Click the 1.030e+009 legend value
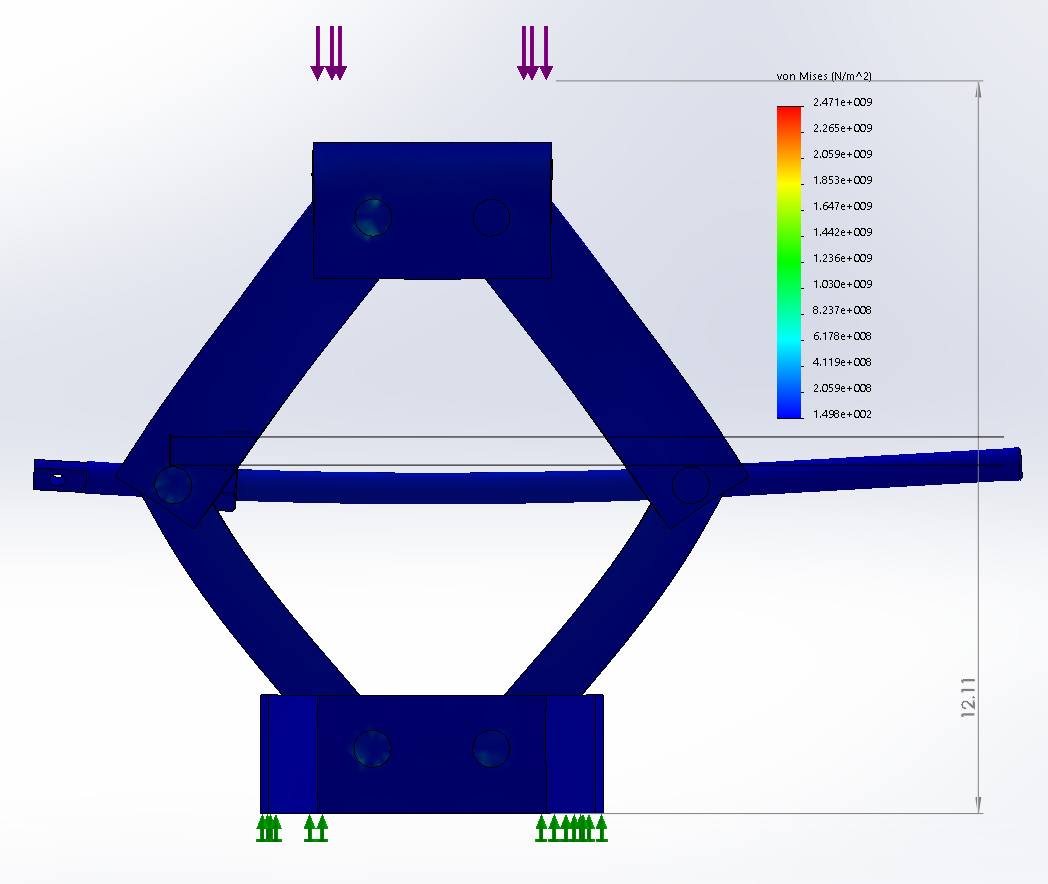 coord(842,284)
